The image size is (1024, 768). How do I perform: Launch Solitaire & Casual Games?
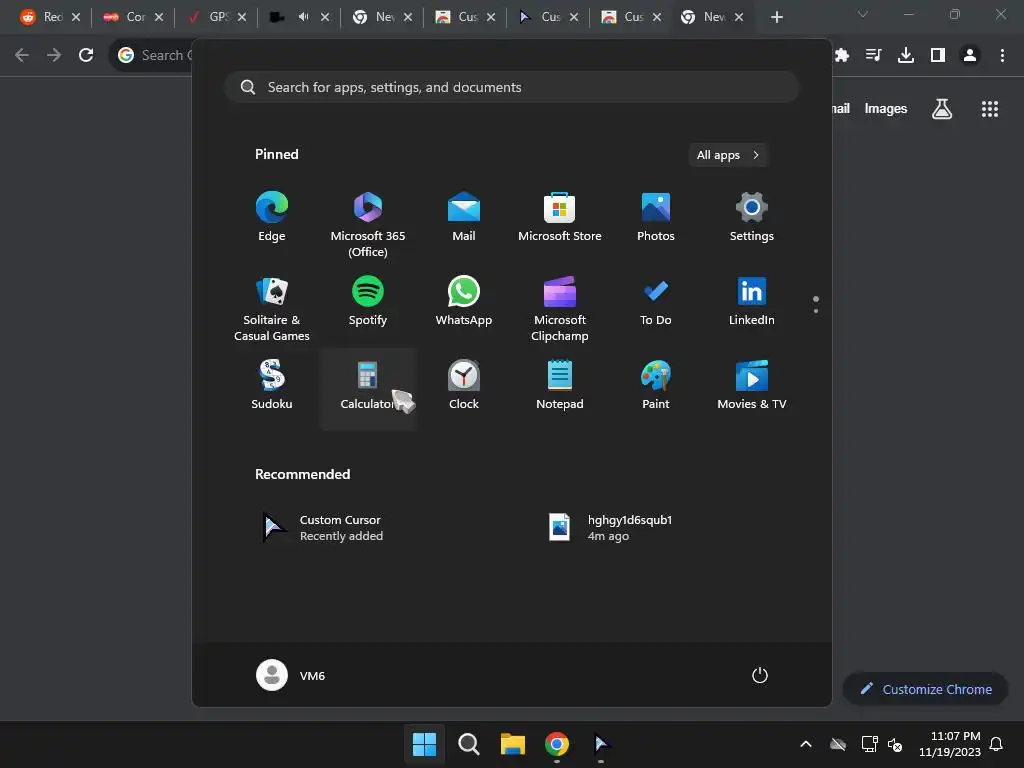272,308
